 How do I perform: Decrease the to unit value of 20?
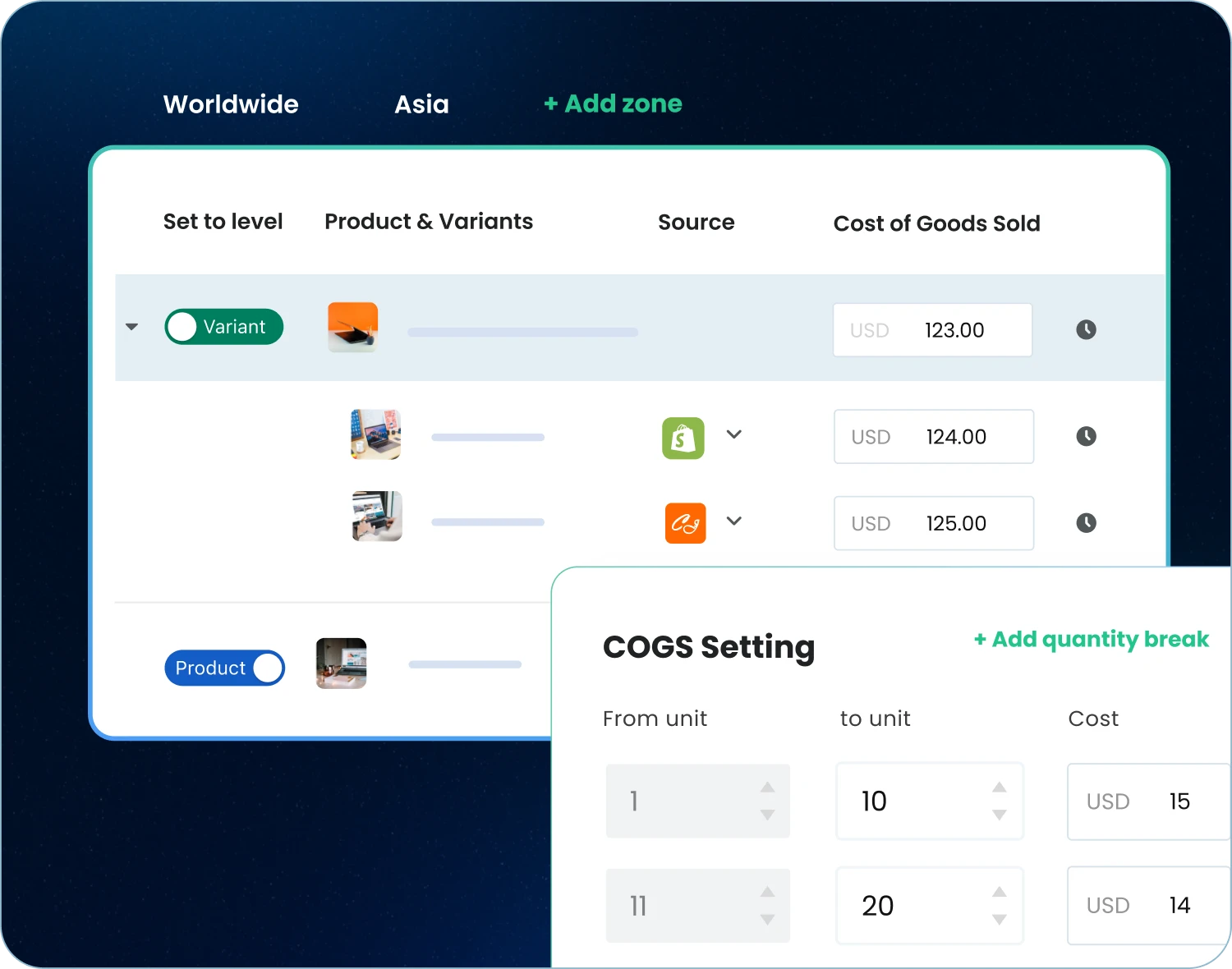click(x=999, y=920)
